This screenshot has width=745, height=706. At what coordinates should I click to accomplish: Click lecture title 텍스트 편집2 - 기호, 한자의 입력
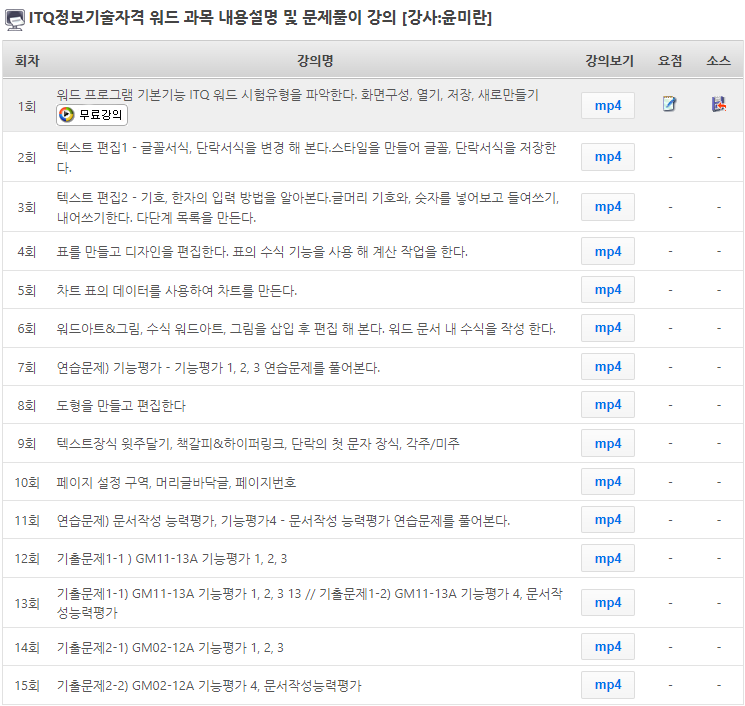tap(307, 208)
